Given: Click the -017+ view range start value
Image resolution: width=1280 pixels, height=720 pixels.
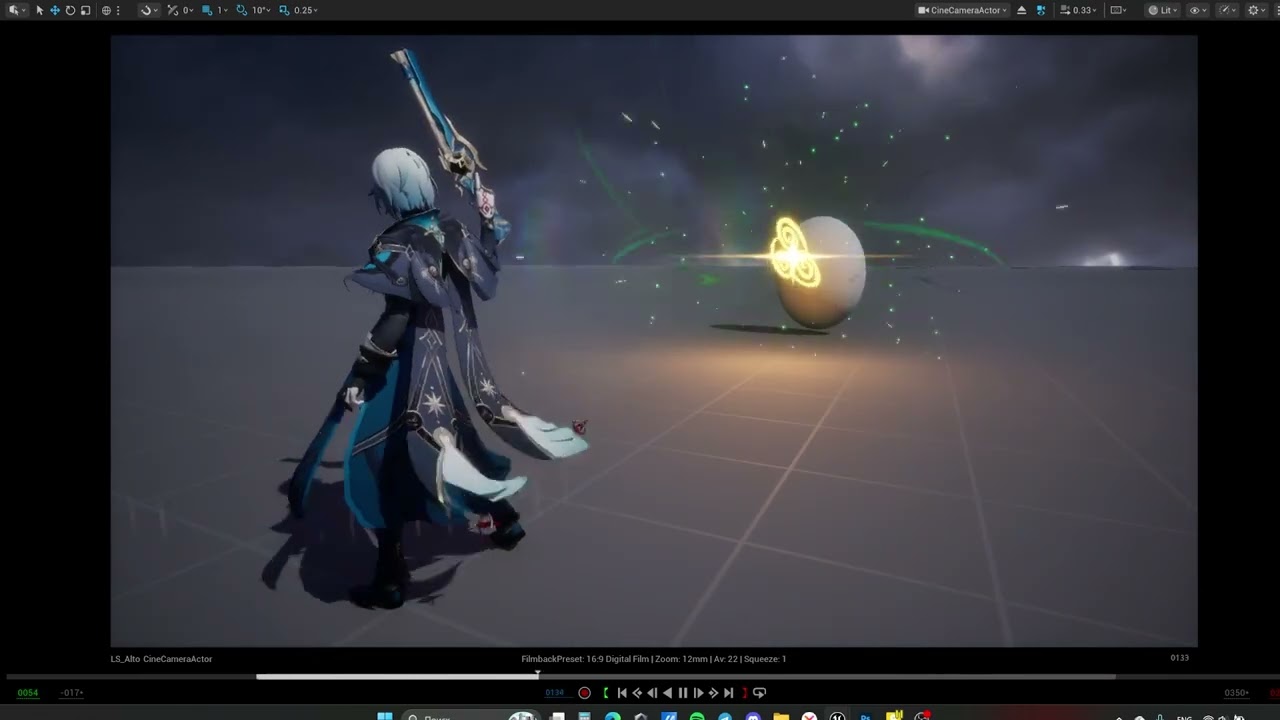Looking at the screenshot, I should point(71,693).
